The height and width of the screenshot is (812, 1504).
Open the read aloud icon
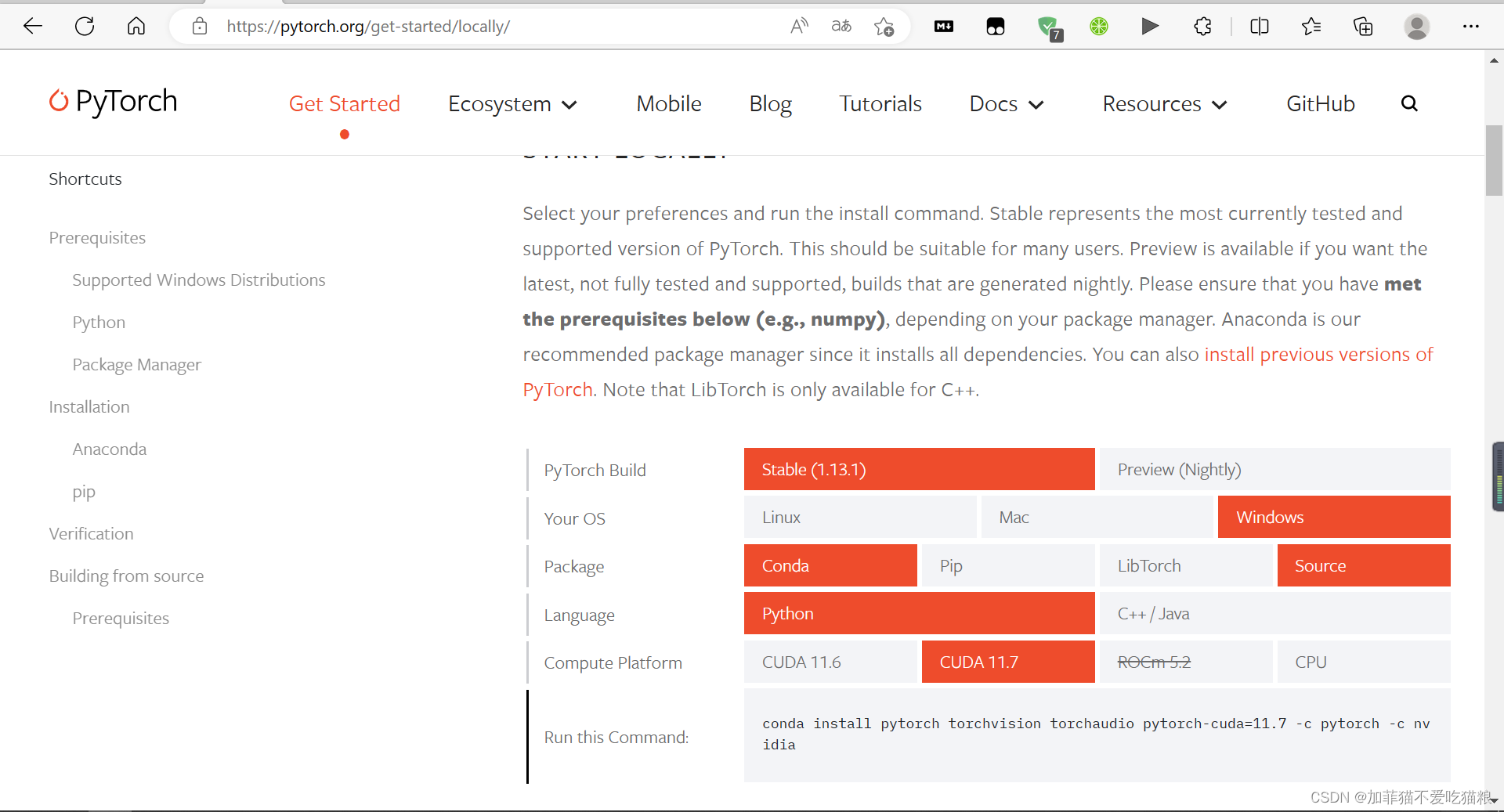click(x=799, y=27)
